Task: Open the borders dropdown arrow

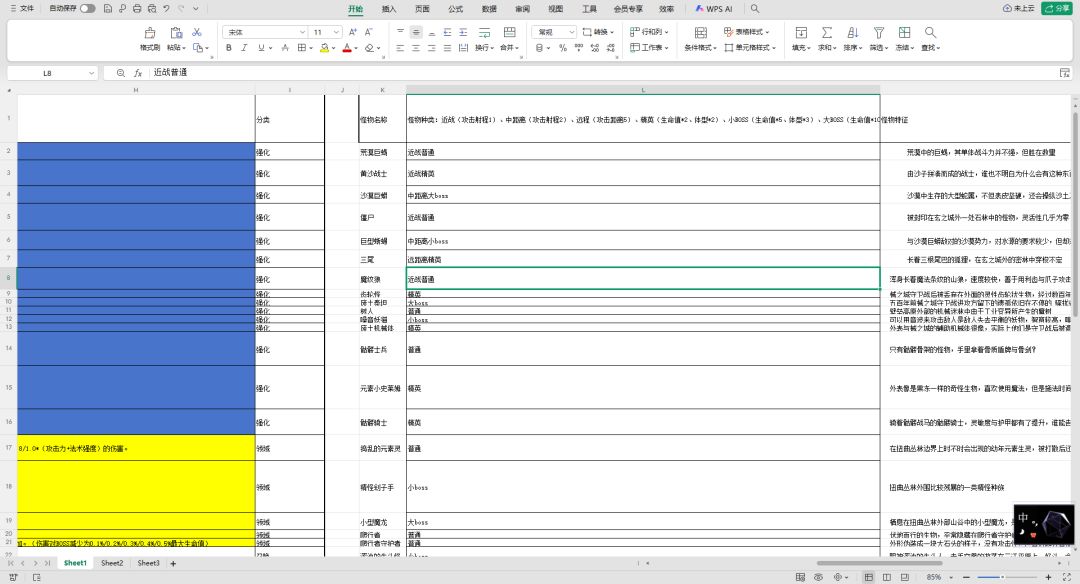Action: coord(311,48)
